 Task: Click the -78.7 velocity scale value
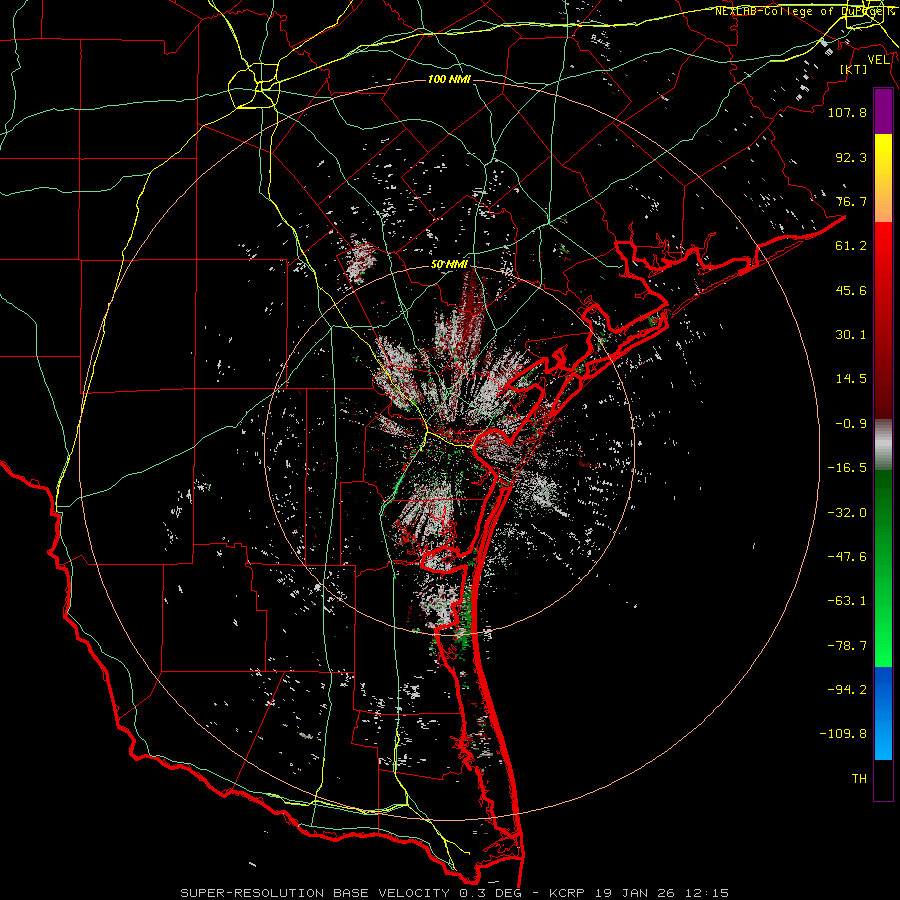point(847,646)
